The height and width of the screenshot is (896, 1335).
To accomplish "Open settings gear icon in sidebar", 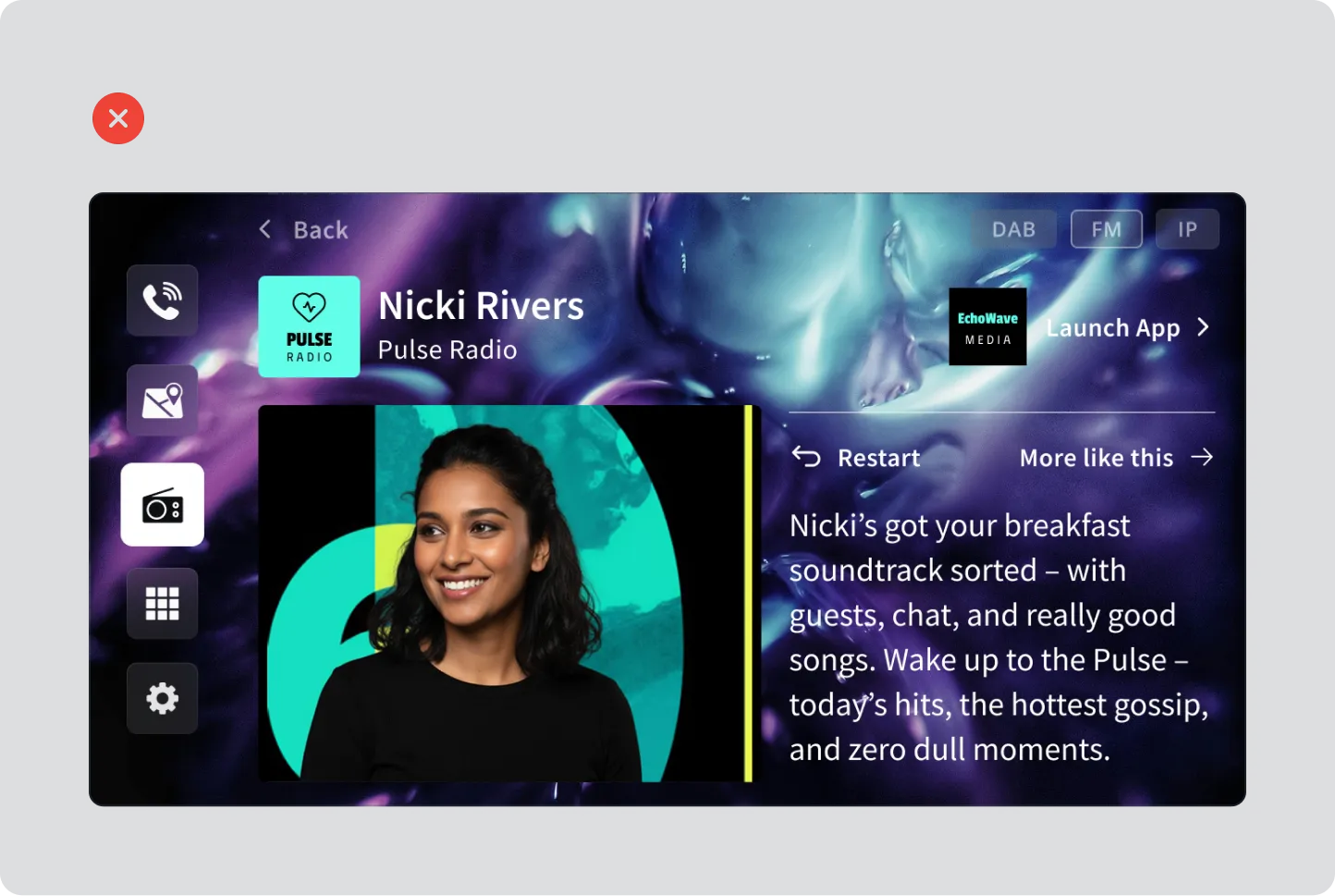I will coord(163,698).
